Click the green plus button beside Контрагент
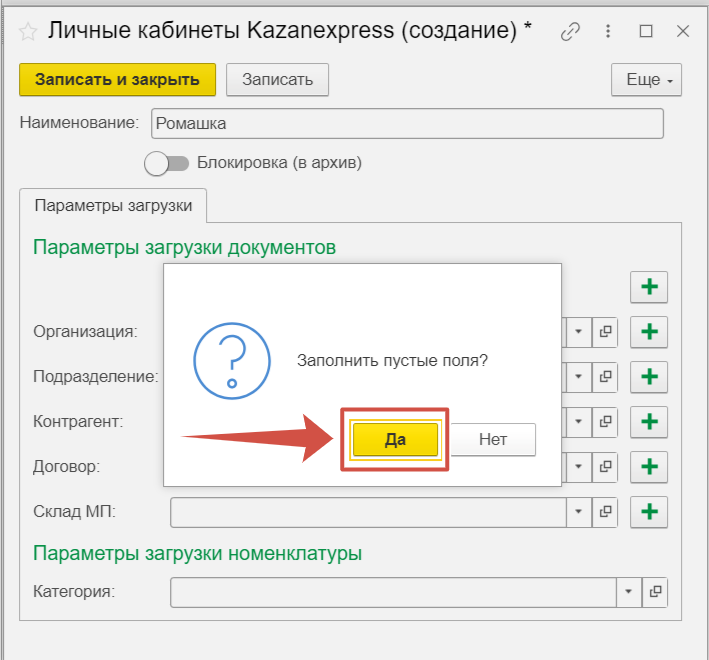This screenshot has height=660, width=709. coord(649,421)
